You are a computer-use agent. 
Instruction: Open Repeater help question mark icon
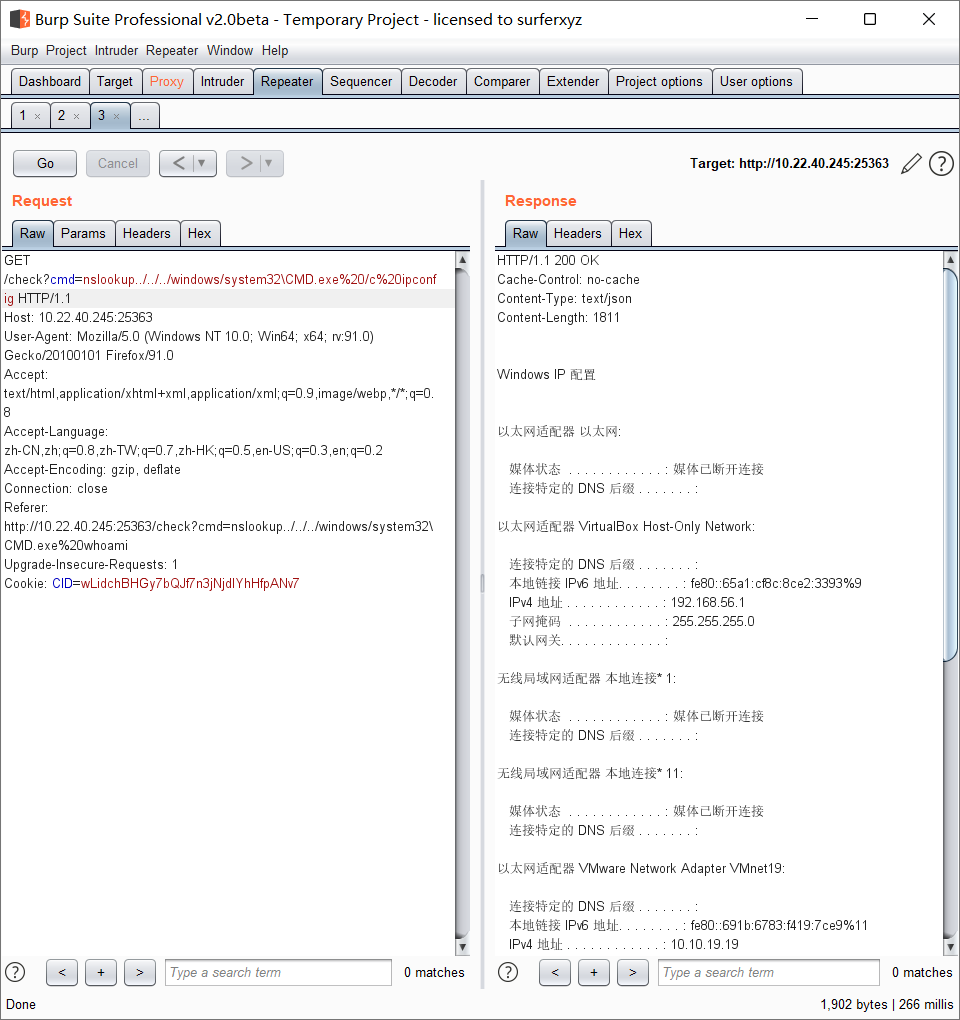coord(941,163)
